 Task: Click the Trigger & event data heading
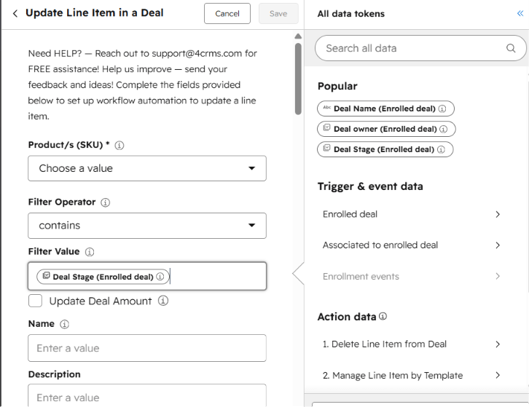coord(370,186)
